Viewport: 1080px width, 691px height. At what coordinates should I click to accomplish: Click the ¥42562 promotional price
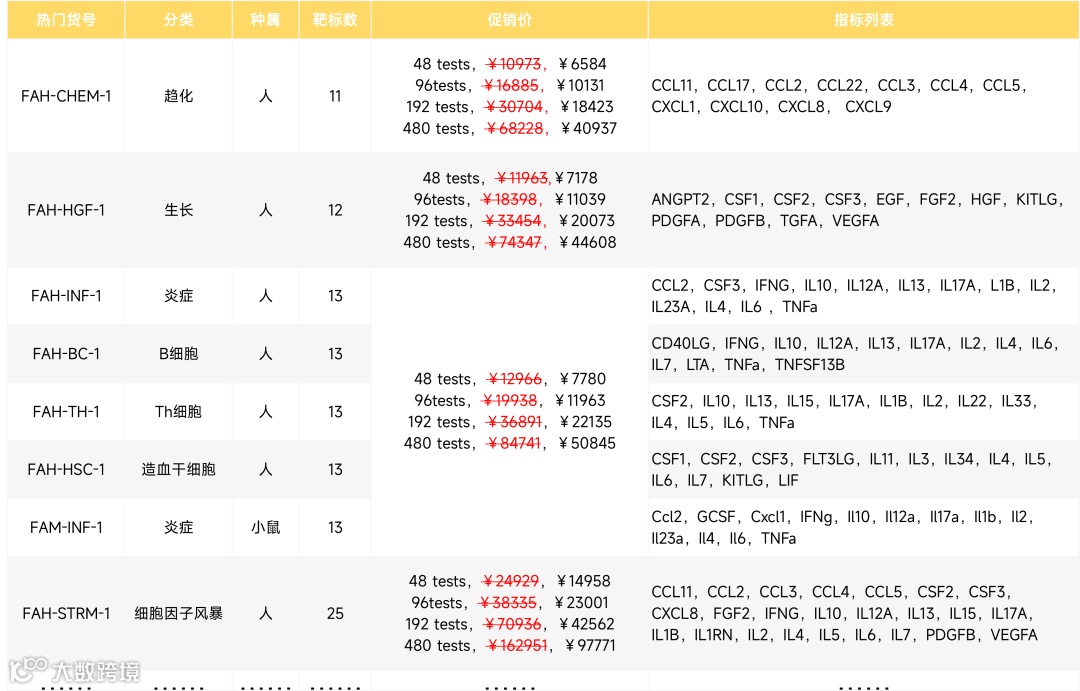point(587,624)
